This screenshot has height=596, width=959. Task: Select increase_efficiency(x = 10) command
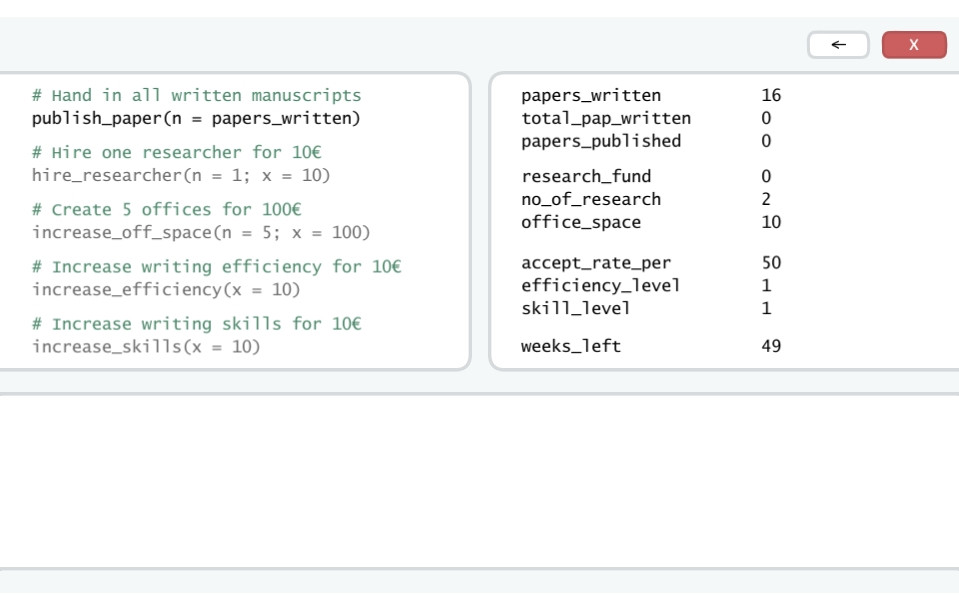pos(166,289)
